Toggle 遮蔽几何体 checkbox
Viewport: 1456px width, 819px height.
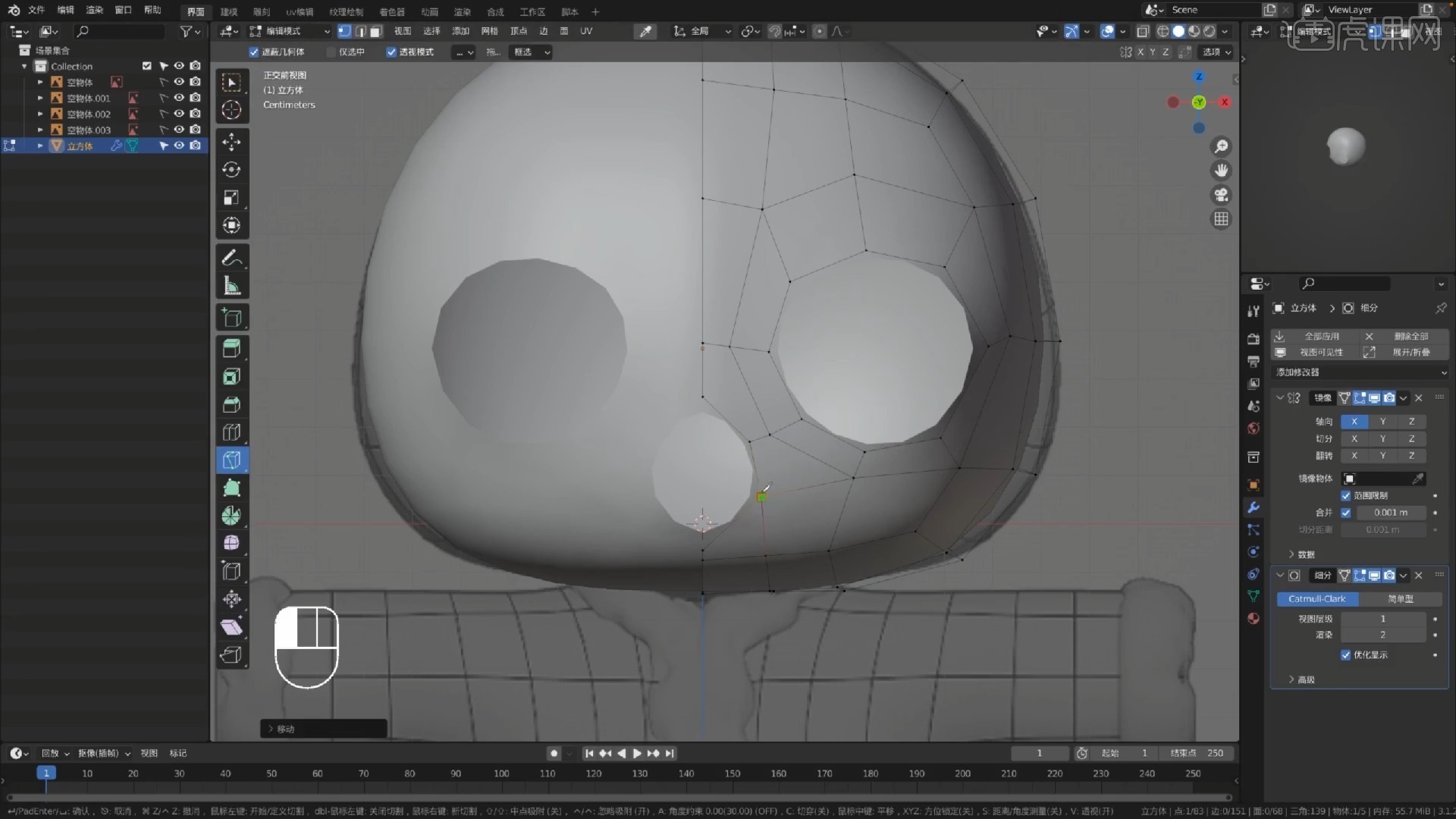254,52
